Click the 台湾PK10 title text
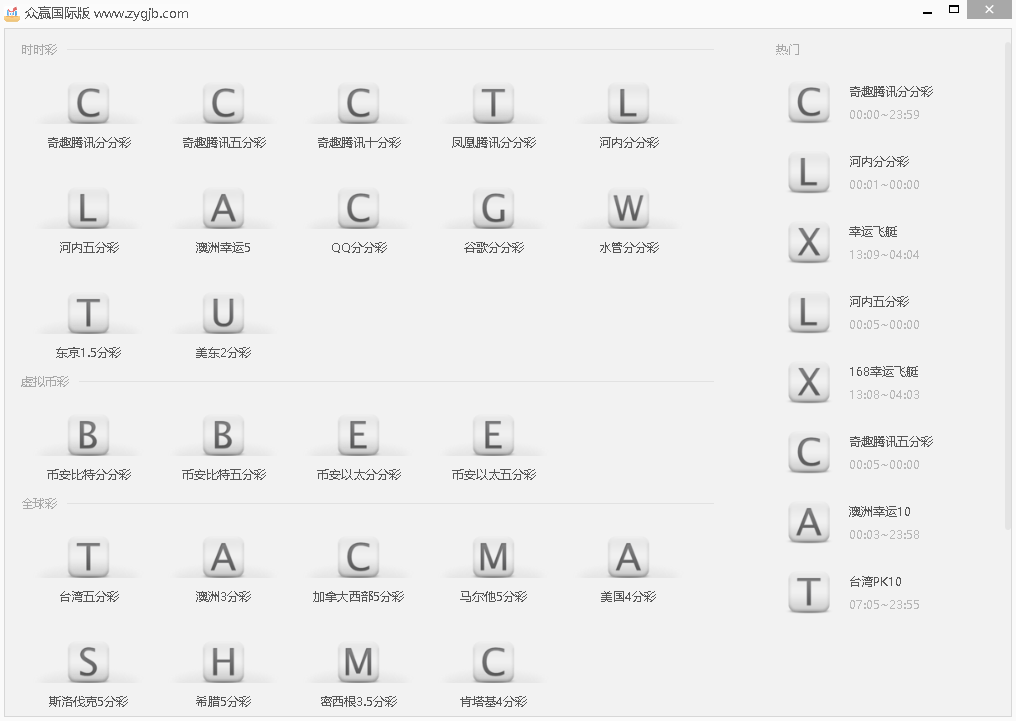Image resolution: width=1016 pixels, height=721 pixels. coord(875,582)
